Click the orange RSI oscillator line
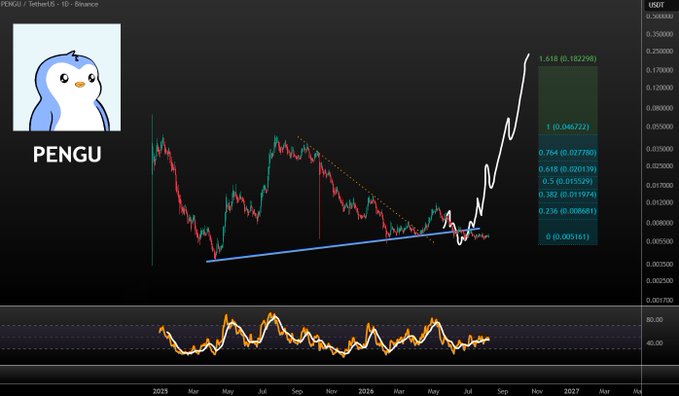 [324, 334]
